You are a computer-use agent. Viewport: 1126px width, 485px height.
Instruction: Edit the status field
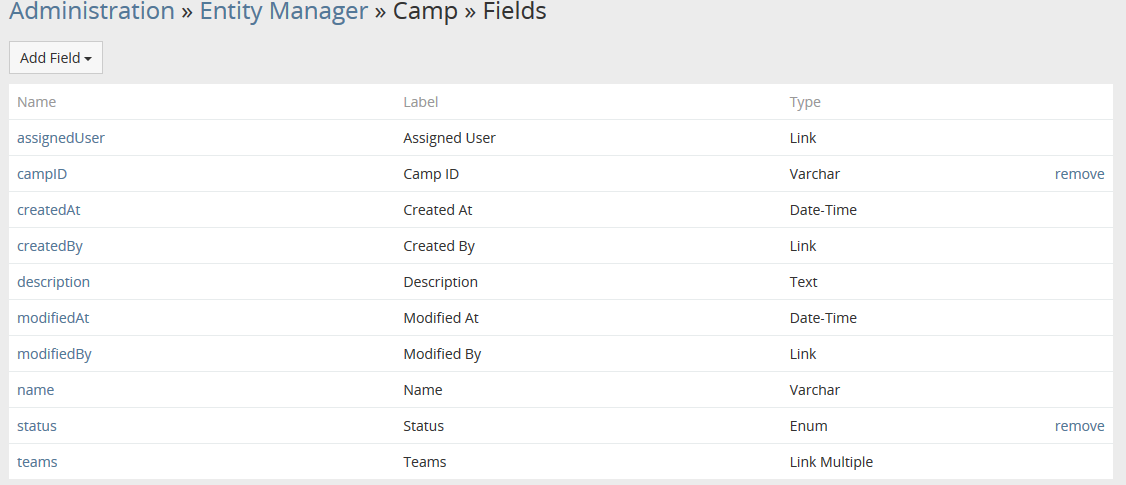click(37, 426)
